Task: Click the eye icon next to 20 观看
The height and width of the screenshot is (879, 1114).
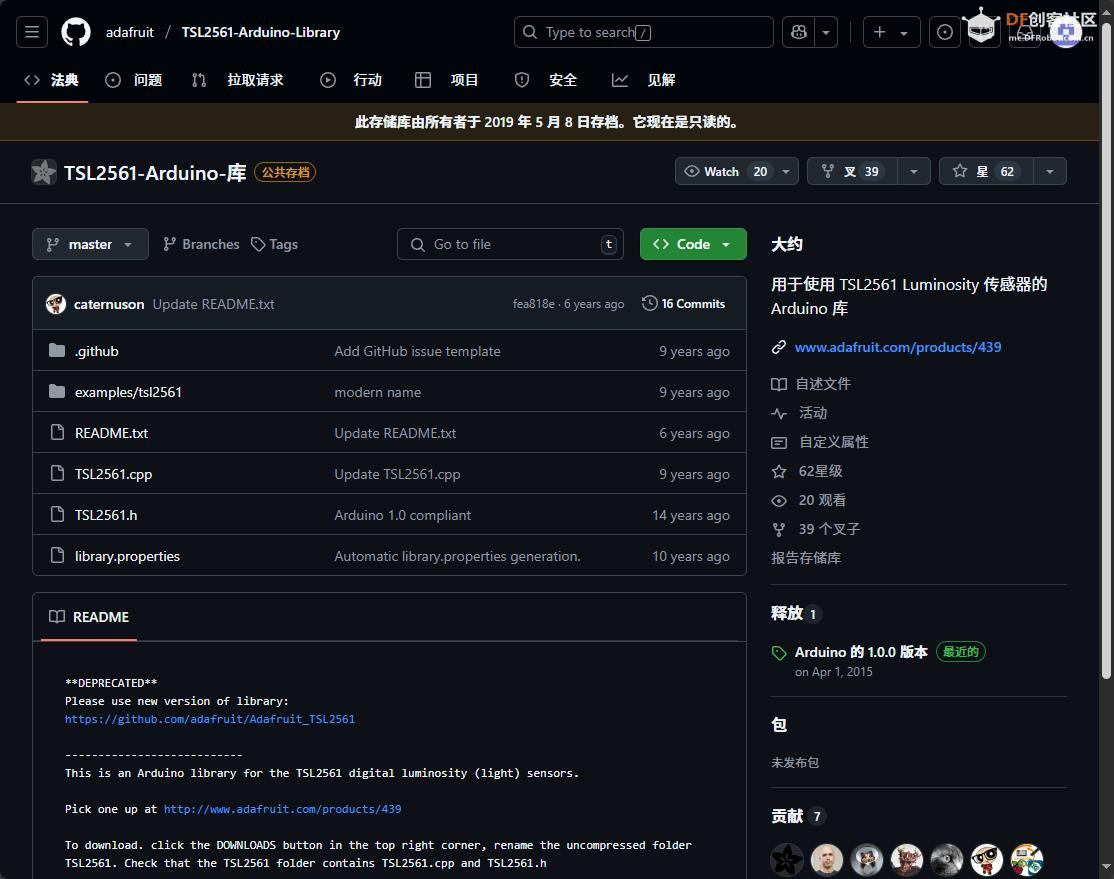Action: coord(779,500)
